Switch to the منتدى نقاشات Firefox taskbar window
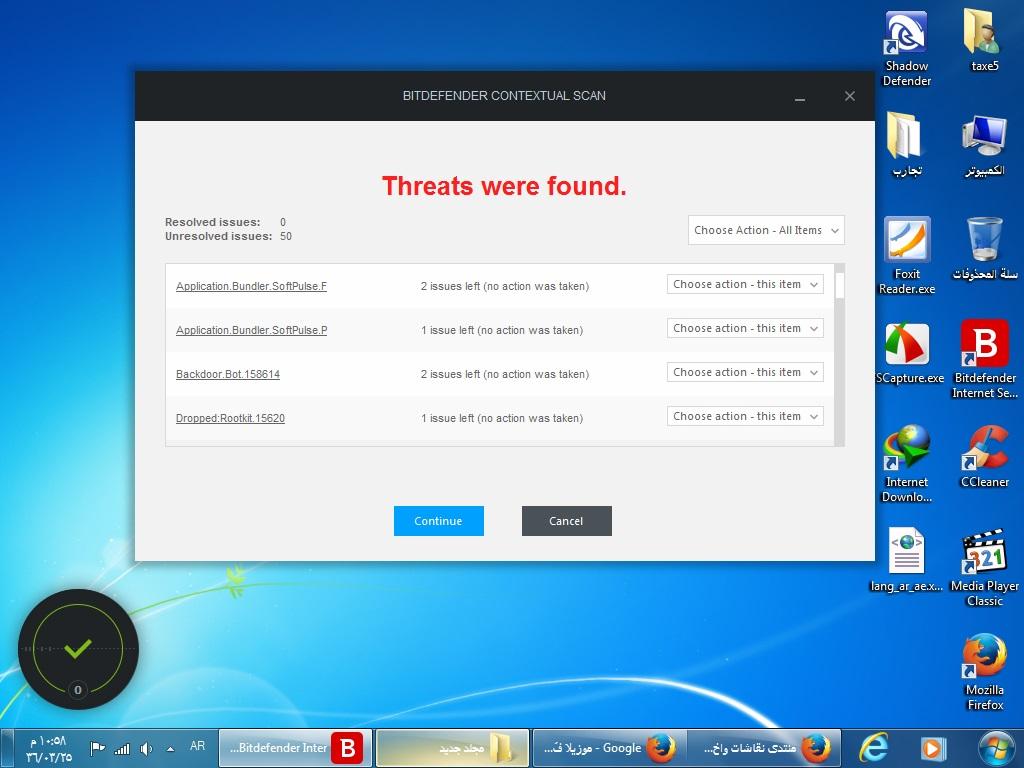 763,748
